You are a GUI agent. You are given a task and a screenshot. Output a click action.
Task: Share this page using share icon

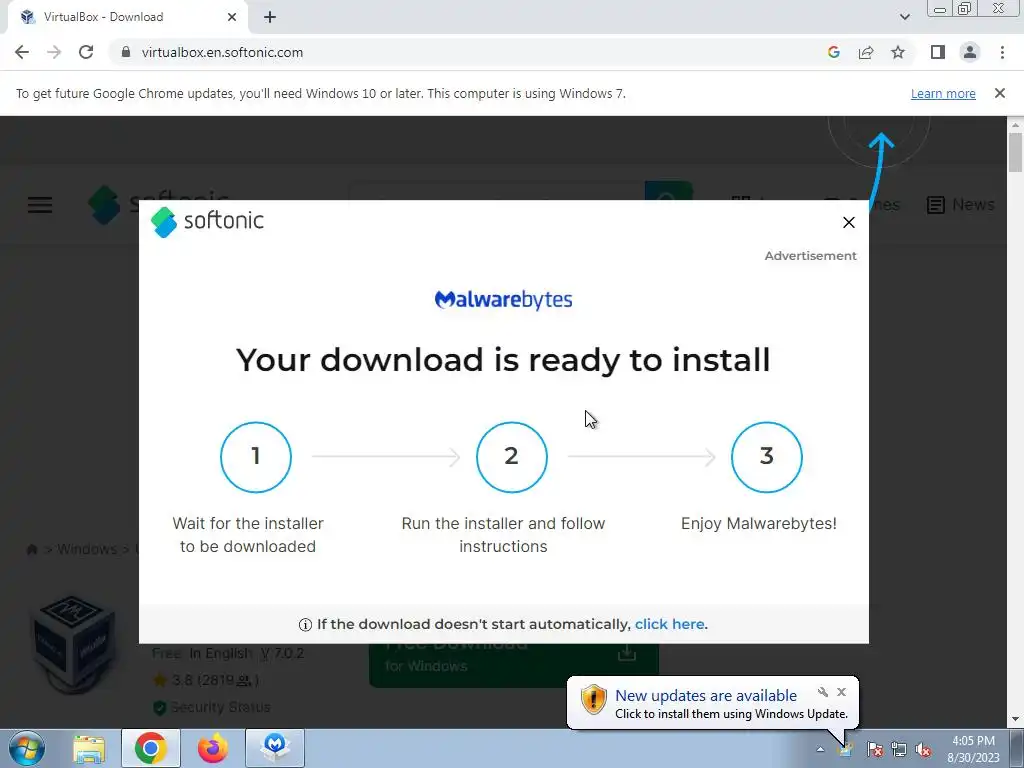866,52
